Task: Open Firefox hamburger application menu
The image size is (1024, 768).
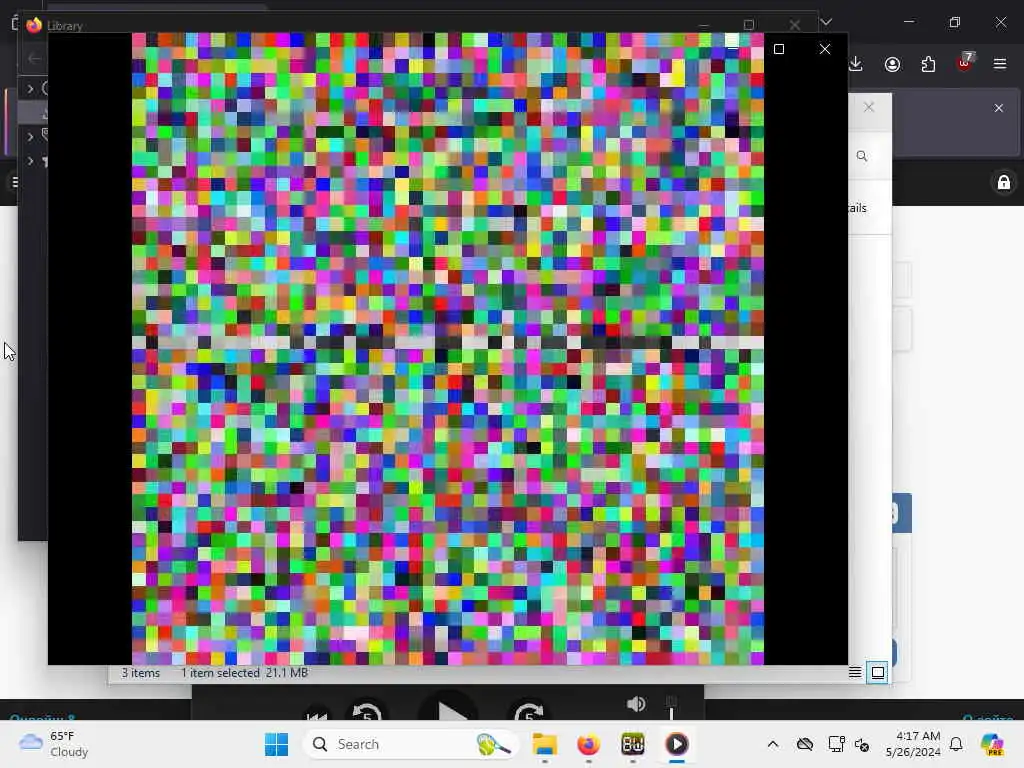Action: 1000,64
